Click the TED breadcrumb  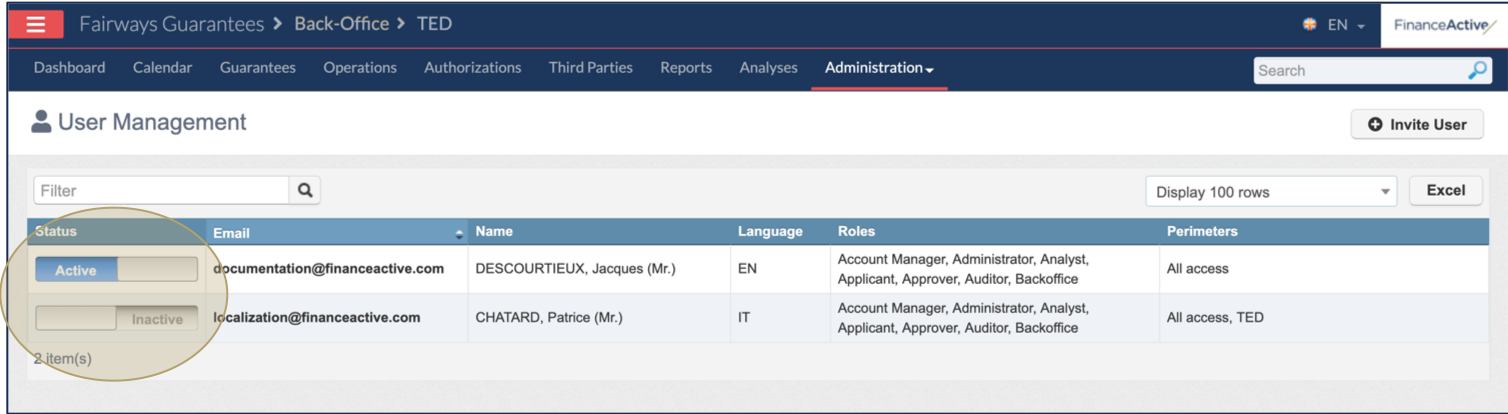(x=434, y=24)
